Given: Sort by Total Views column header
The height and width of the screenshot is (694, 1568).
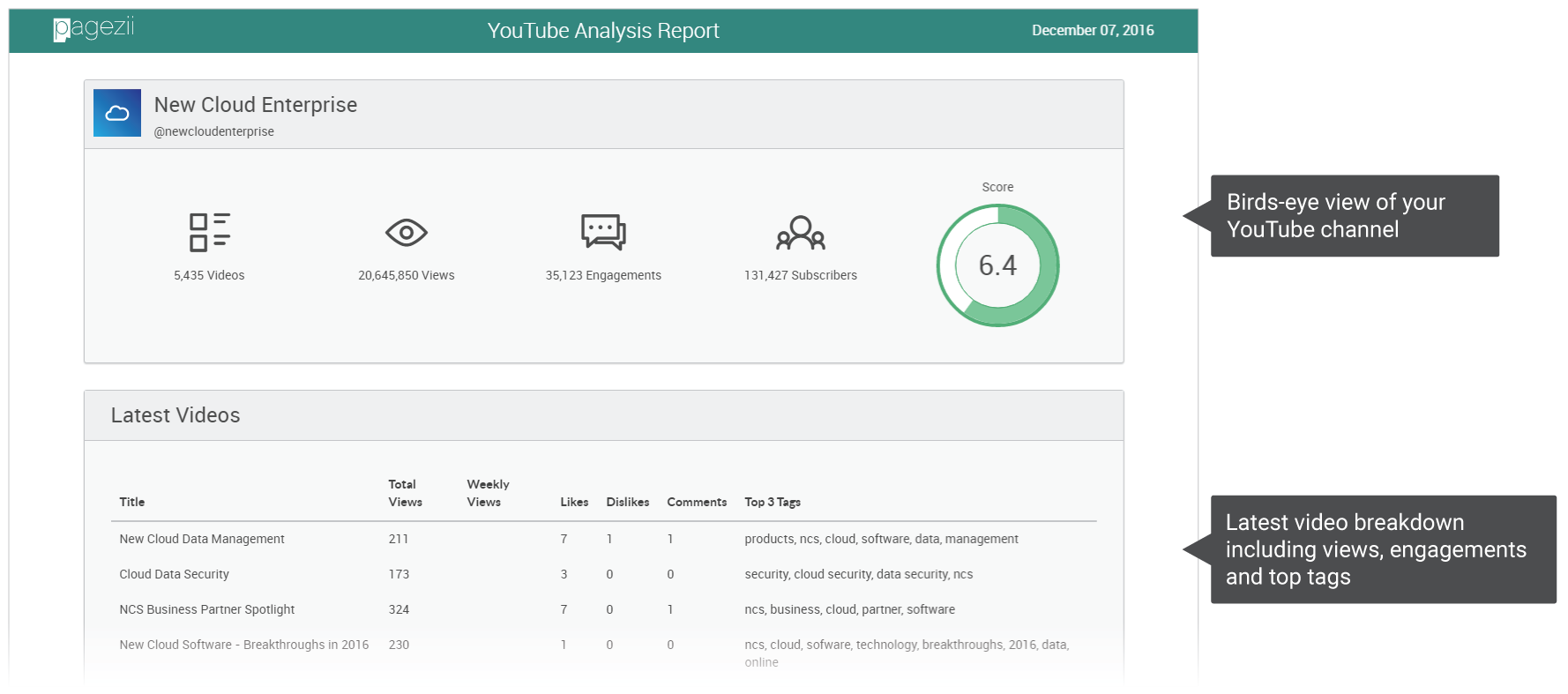Looking at the screenshot, I should 405,493.
